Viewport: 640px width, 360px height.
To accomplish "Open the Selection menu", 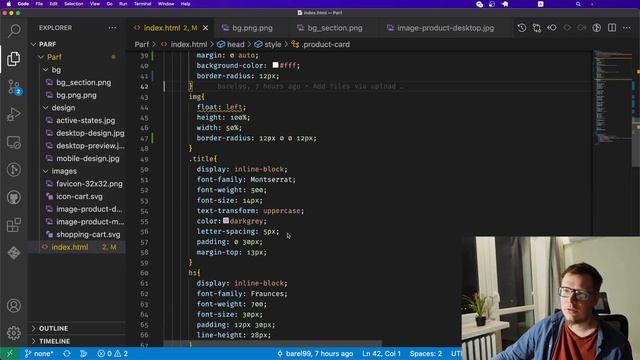I will point(73,4).
